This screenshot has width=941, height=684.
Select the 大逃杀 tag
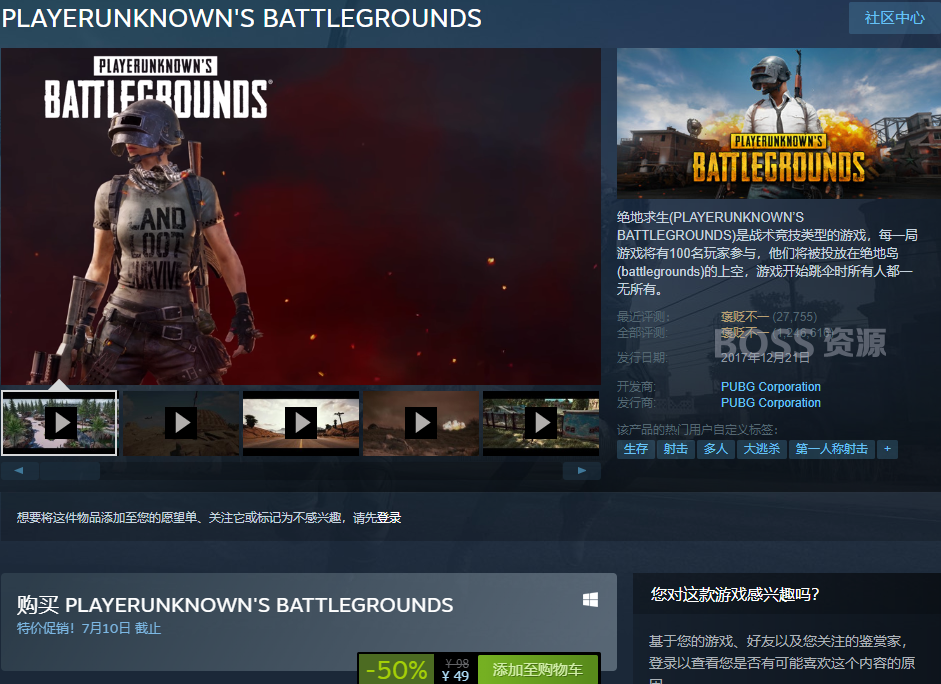(762, 449)
